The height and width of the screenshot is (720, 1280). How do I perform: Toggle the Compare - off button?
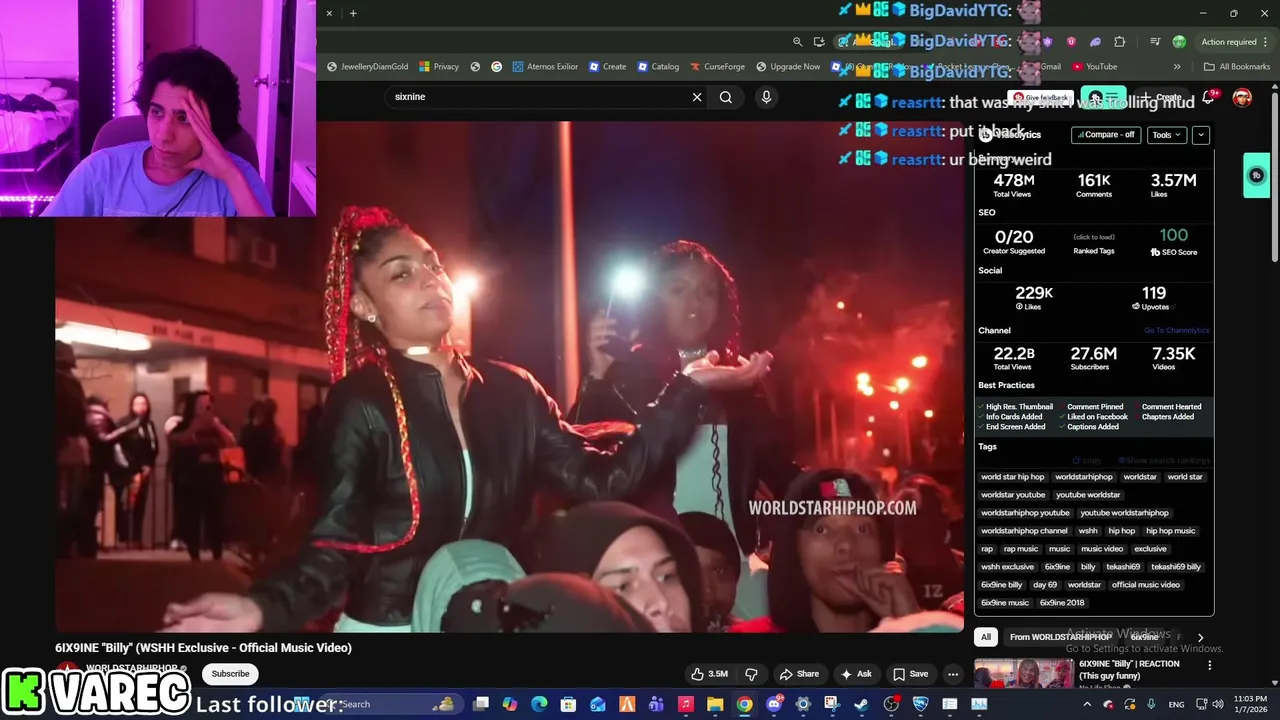pyautogui.click(x=1106, y=135)
